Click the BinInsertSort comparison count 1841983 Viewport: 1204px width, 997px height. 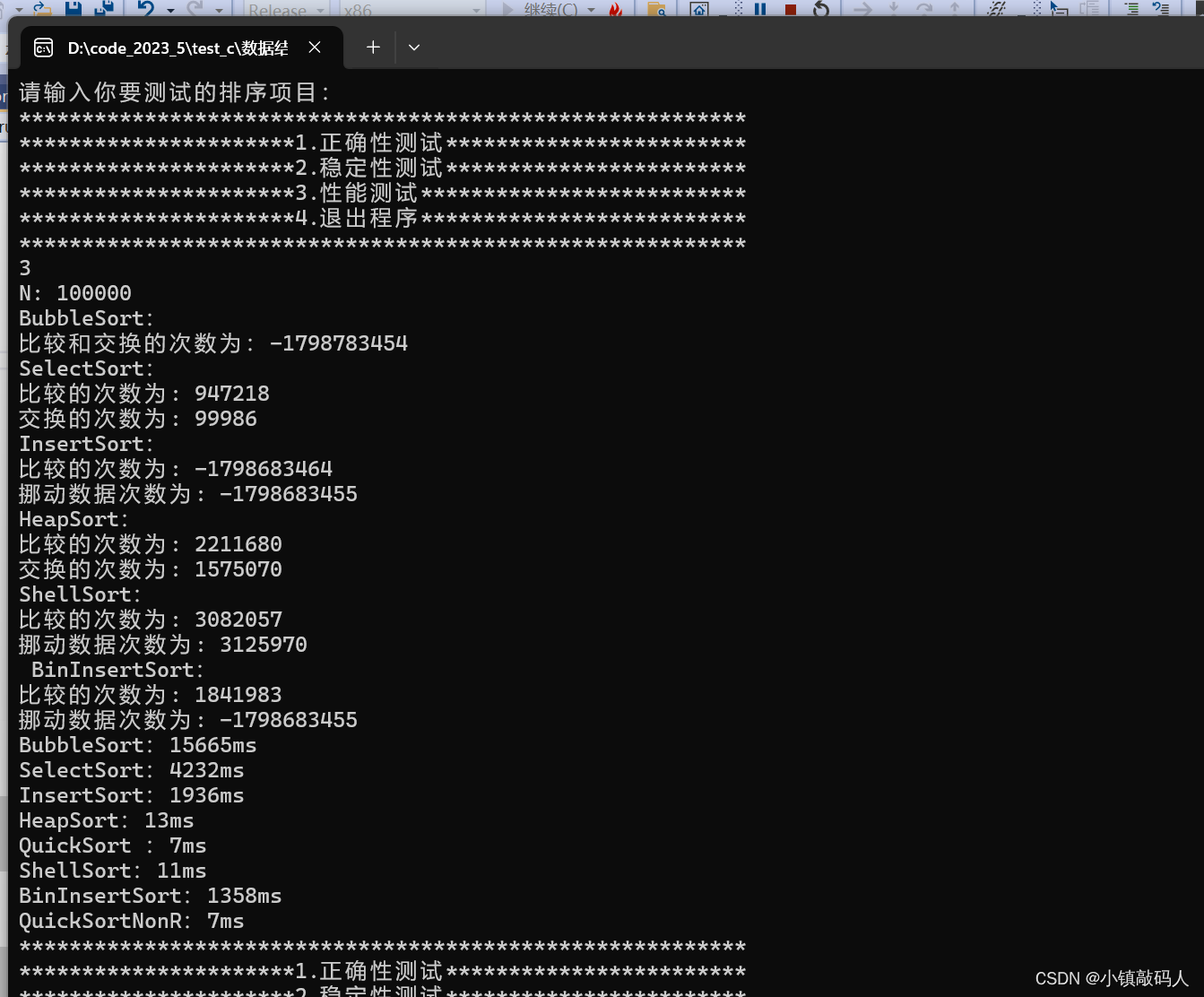[238, 695]
